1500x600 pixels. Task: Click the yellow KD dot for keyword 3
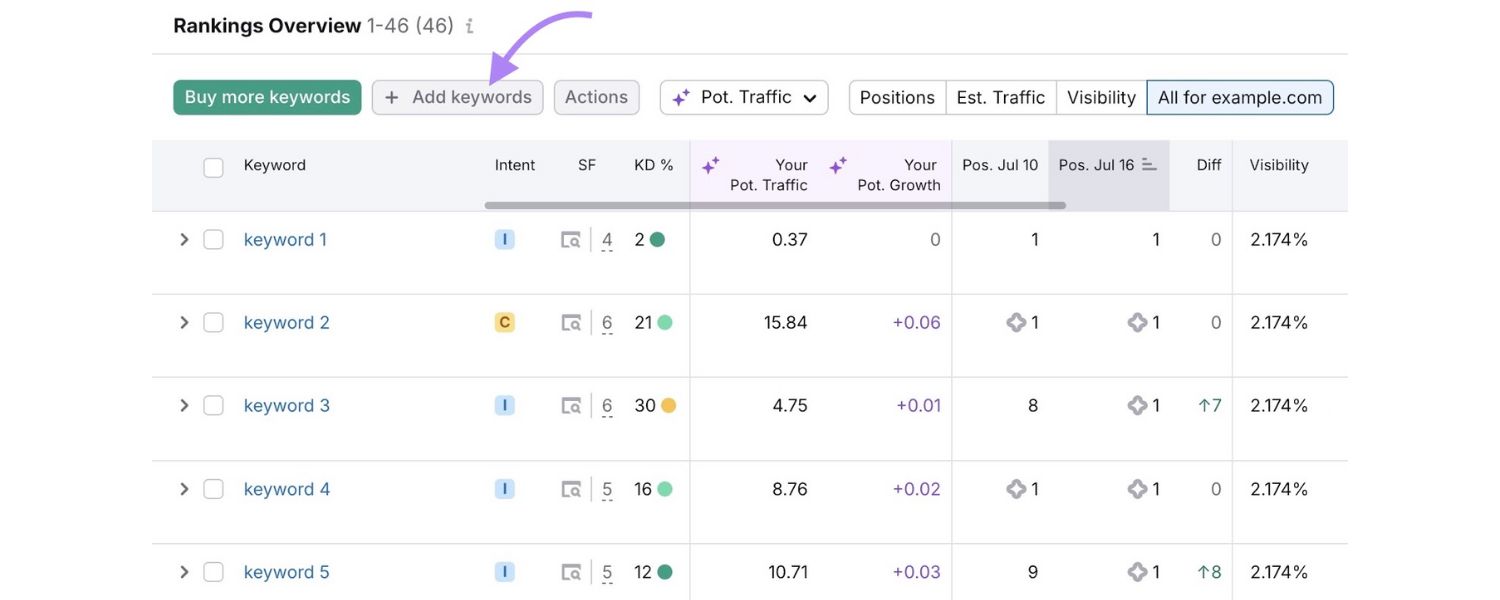670,404
